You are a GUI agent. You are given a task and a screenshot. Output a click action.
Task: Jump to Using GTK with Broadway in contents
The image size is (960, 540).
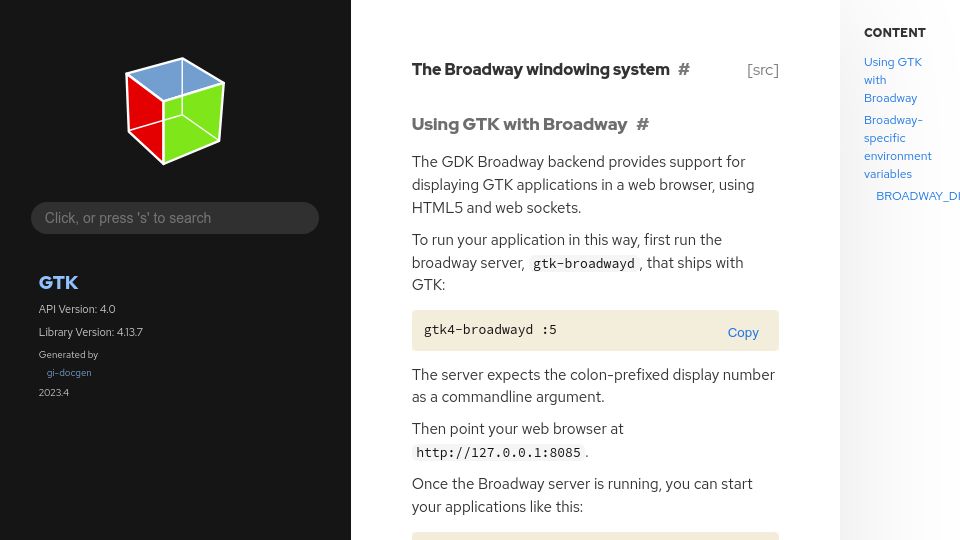tap(893, 80)
